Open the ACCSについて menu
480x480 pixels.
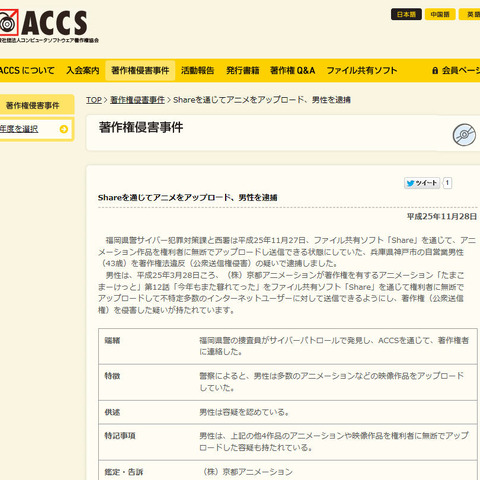pyautogui.click(x=27, y=70)
